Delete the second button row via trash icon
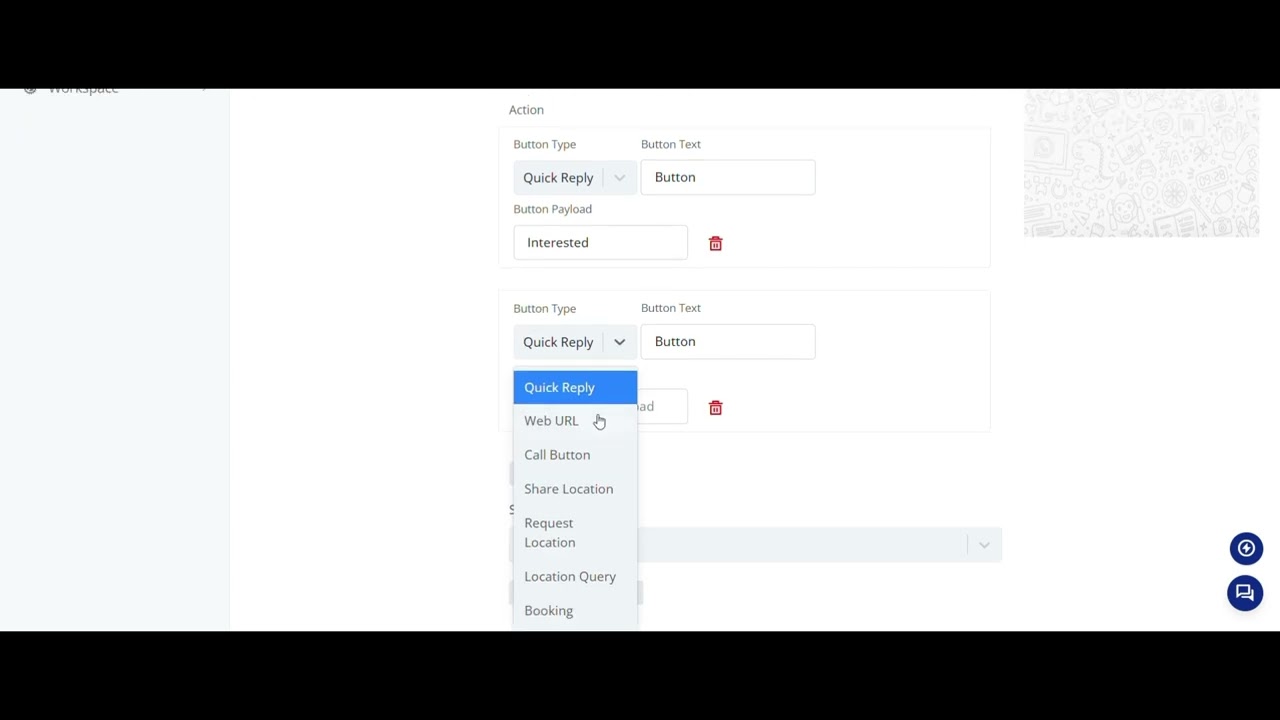 [715, 407]
